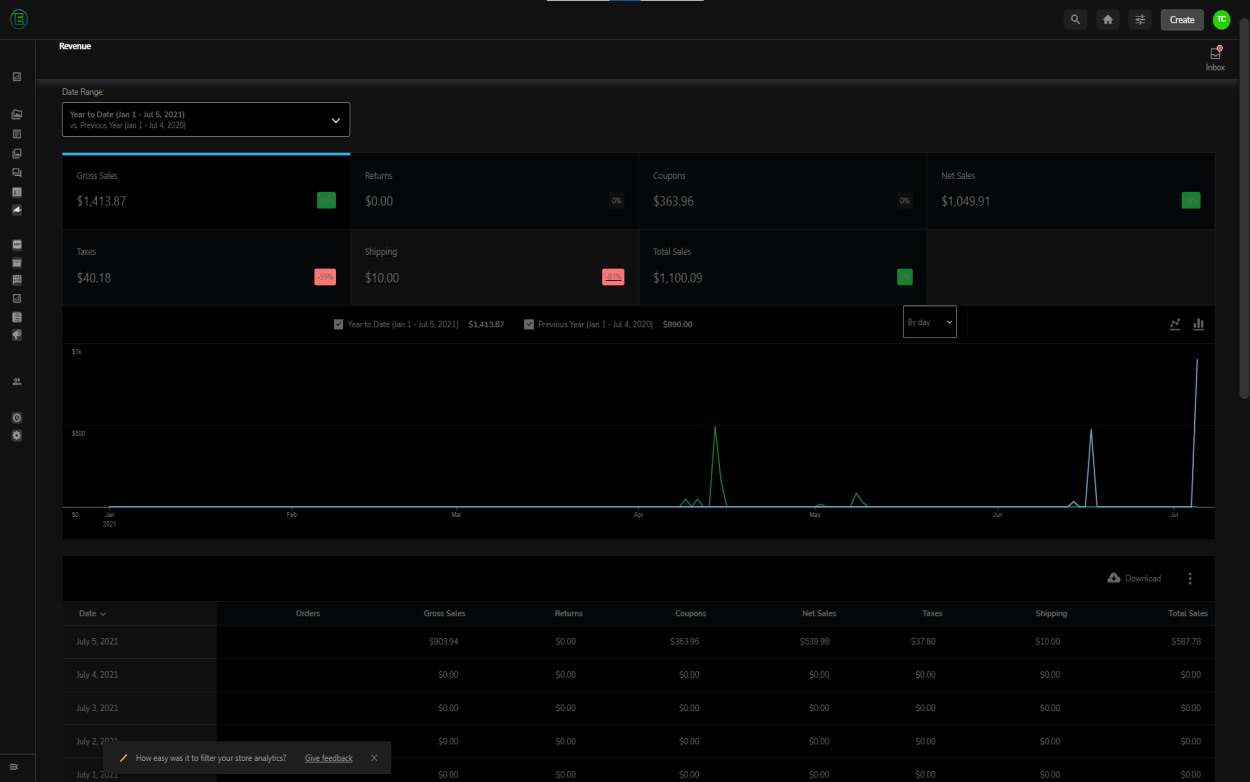
Task: Sort table by Gross Sales column header
Action: (444, 613)
